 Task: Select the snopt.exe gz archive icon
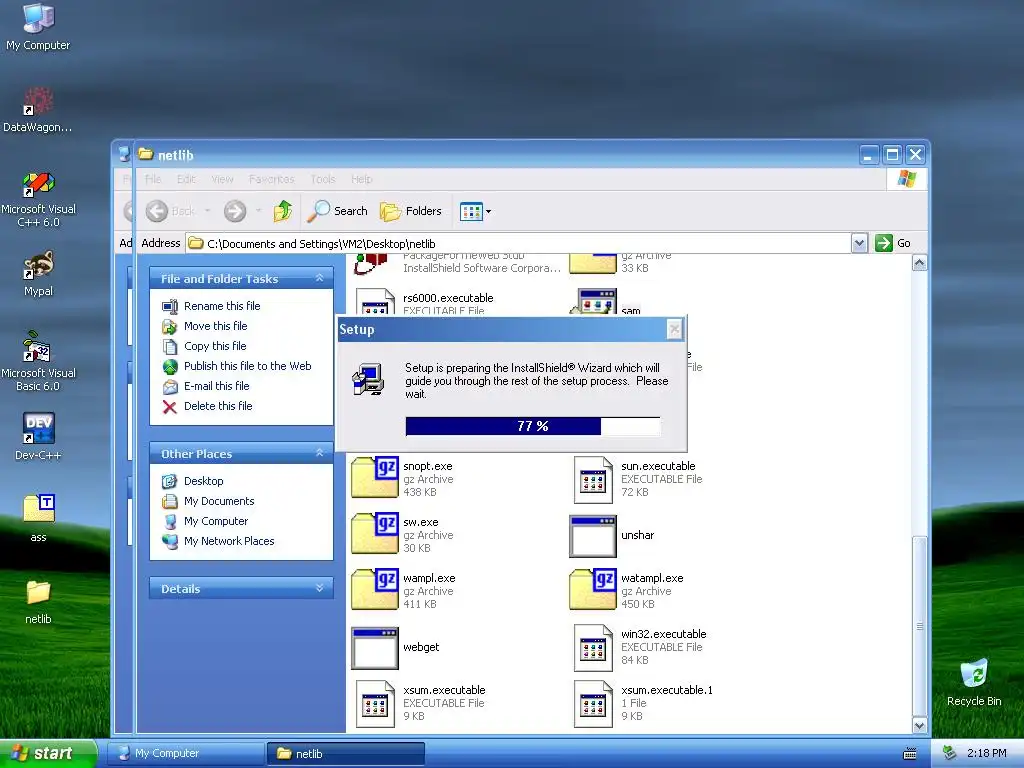click(x=375, y=477)
